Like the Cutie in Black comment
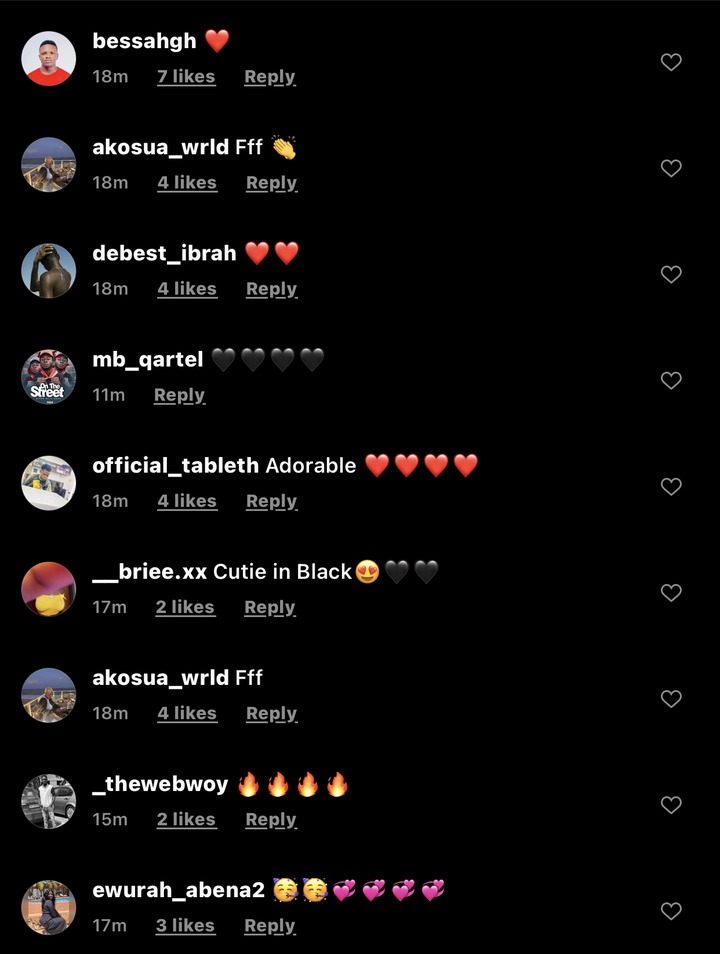The width and height of the screenshot is (720, 954). 671,592
